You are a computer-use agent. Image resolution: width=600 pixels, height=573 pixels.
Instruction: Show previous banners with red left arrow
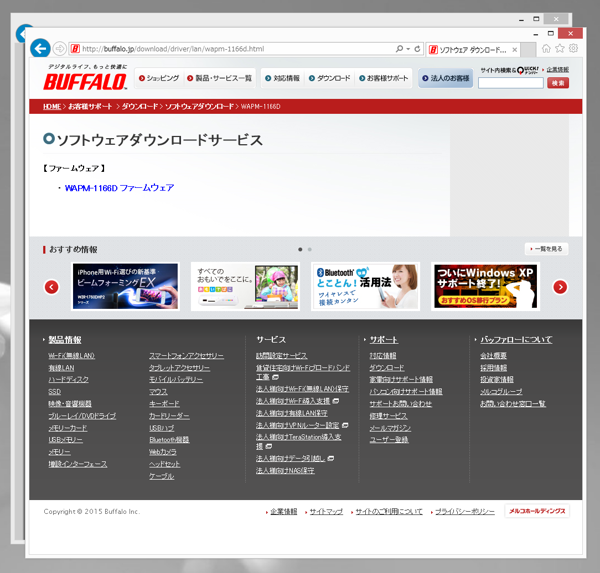pyautogui.click(x=52, y=287)
